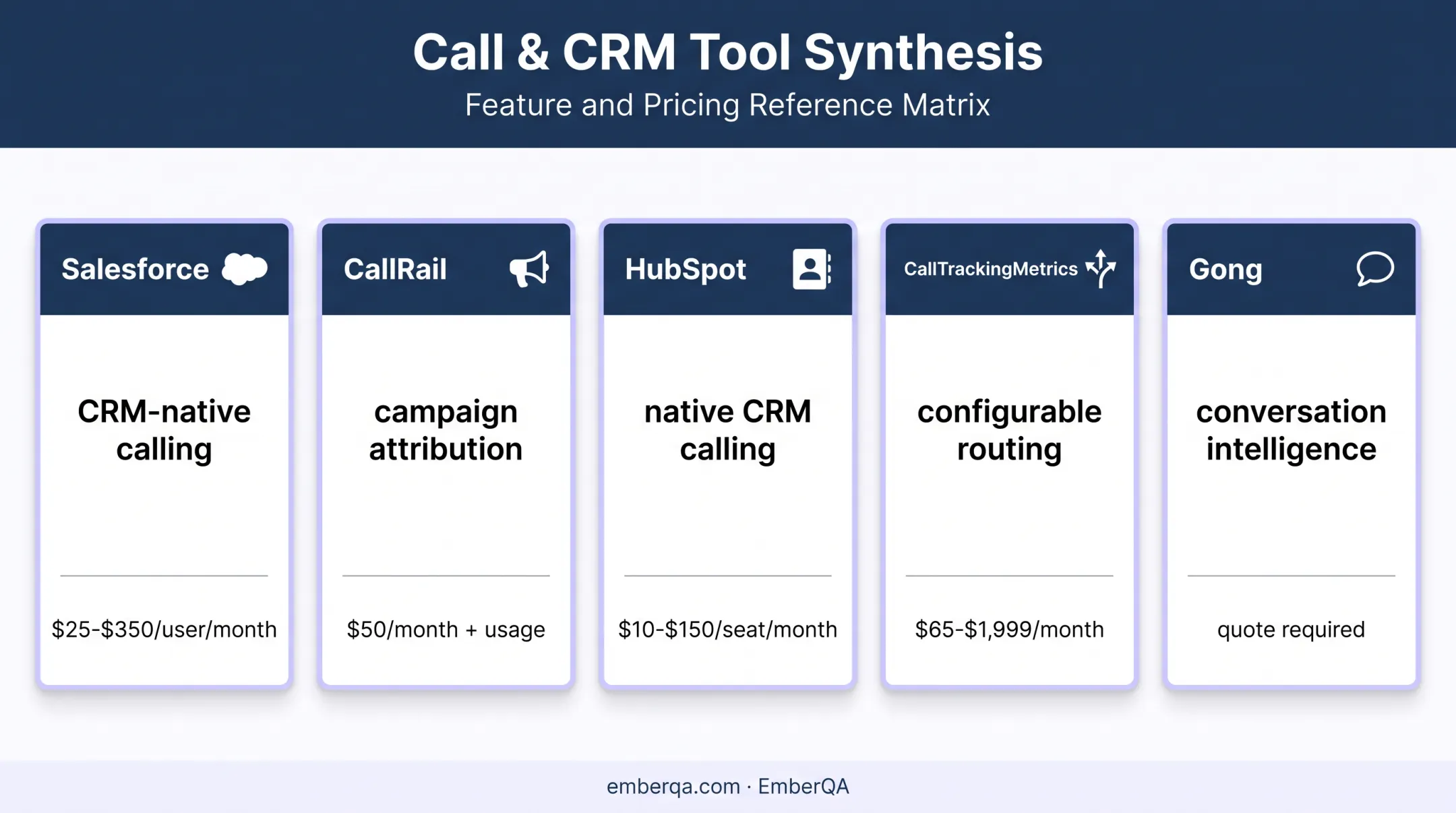Select the CallTrackingMetrics card title

(991, 269)
